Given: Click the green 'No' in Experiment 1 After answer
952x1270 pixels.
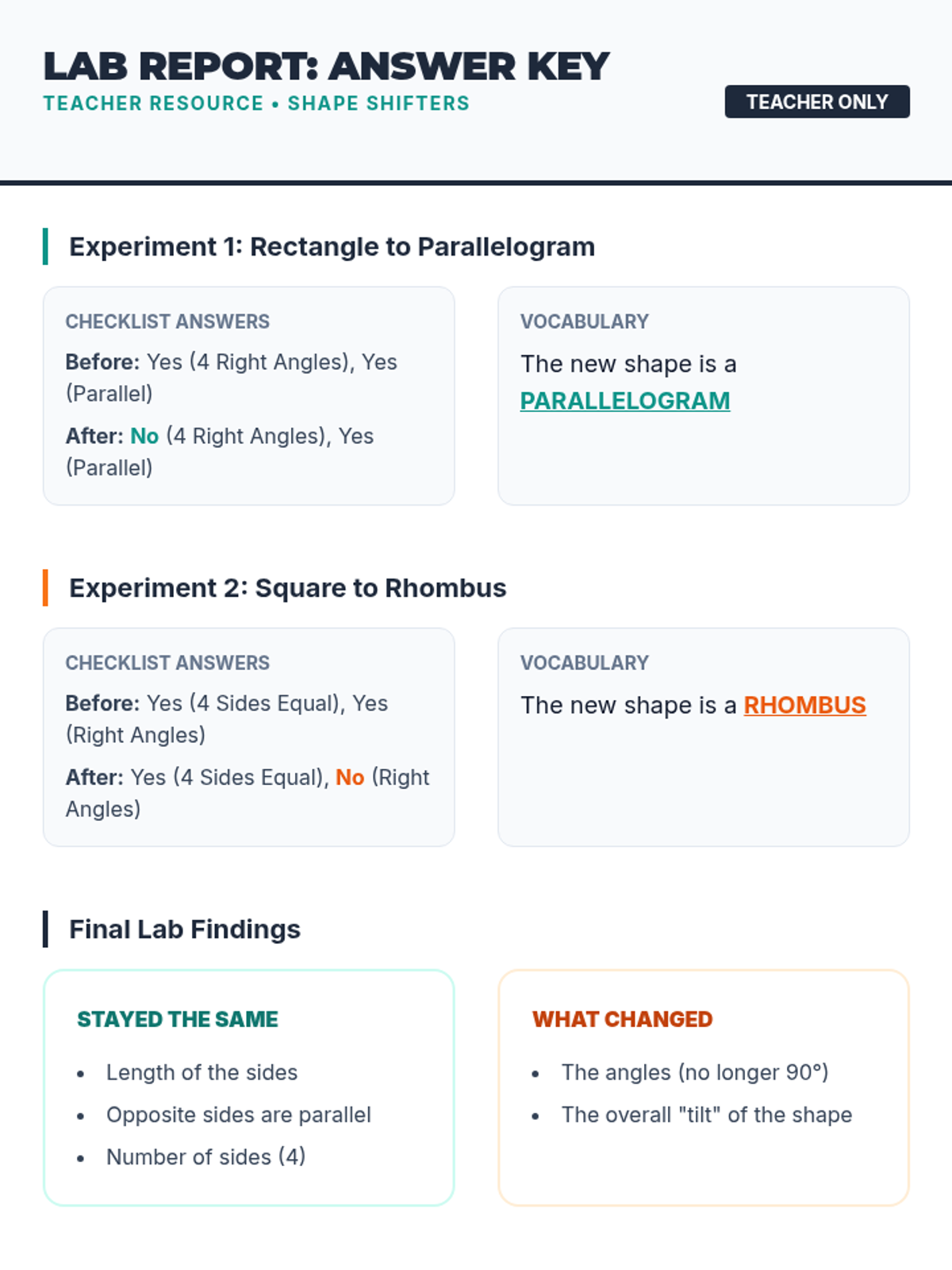Looking at the screenshot, I should tap(144, 436).
